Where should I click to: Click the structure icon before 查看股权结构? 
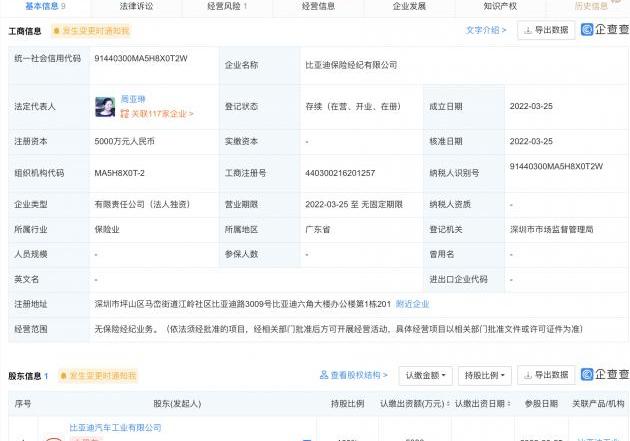click(324, 375)
